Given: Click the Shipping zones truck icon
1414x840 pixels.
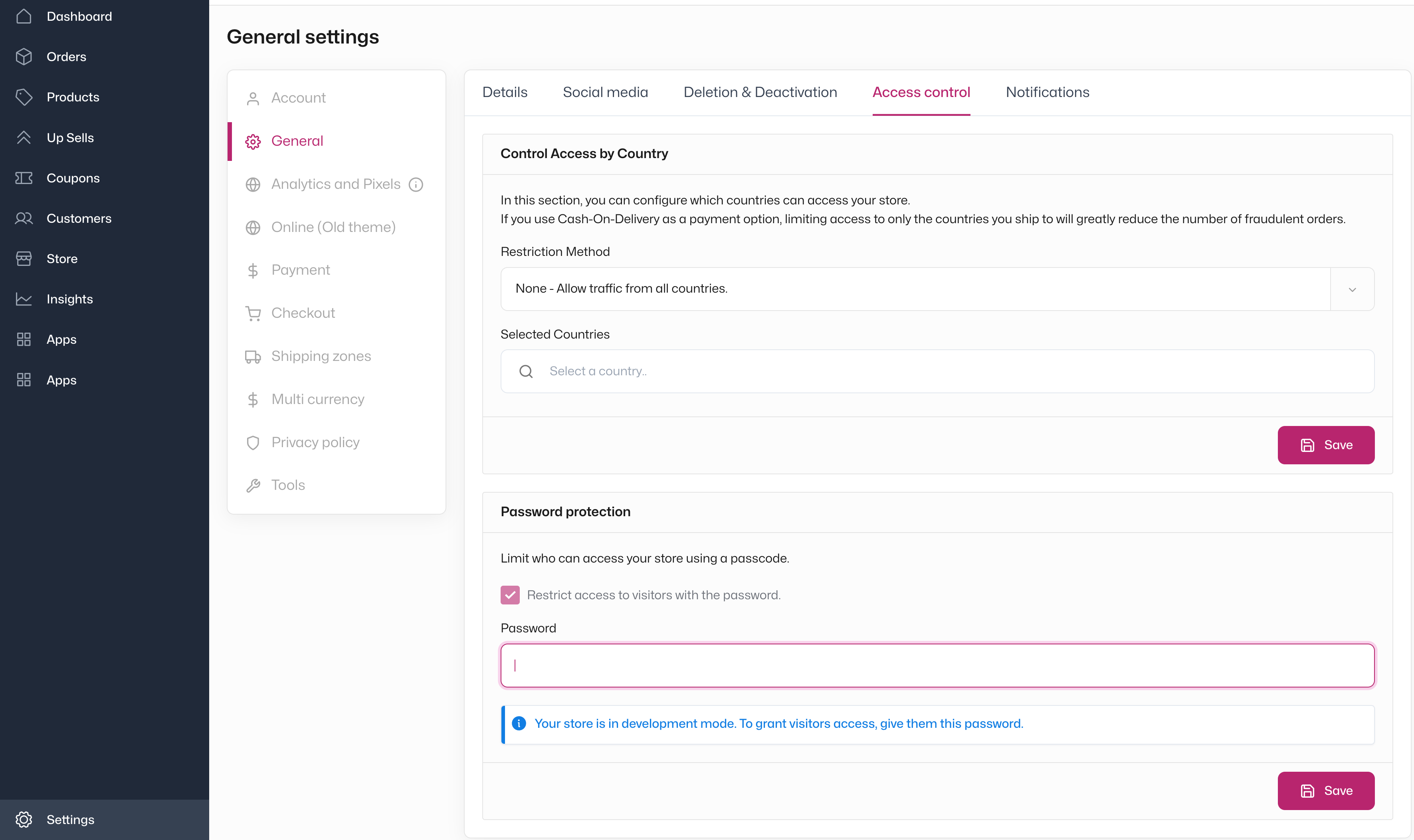Looking at the screenshot, I should [x=252, y=357].
